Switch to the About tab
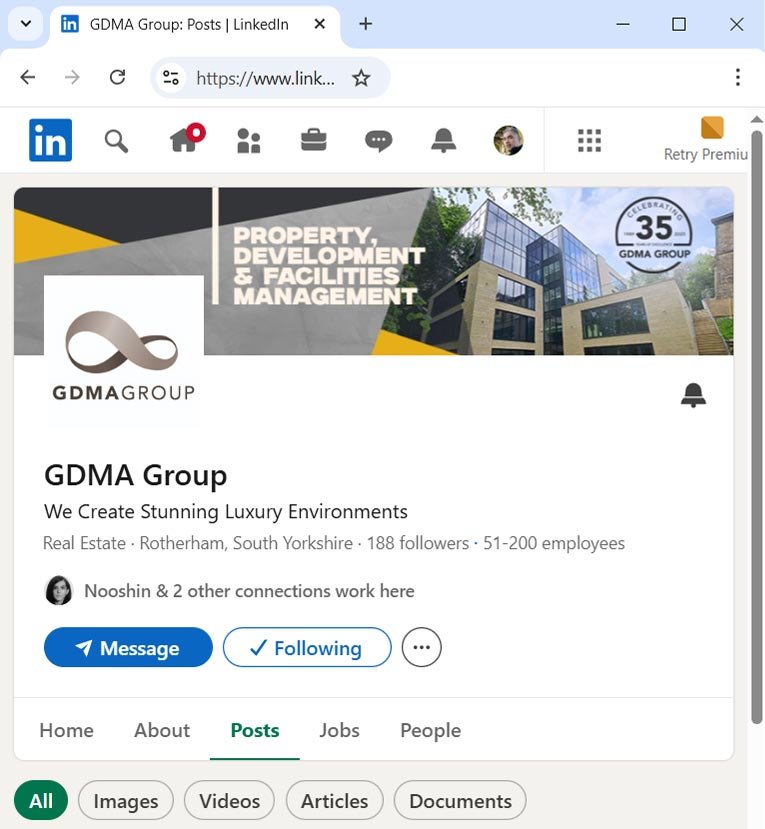Image resolution: width=765 pixels, height=829 pixels. pos(162,730)
